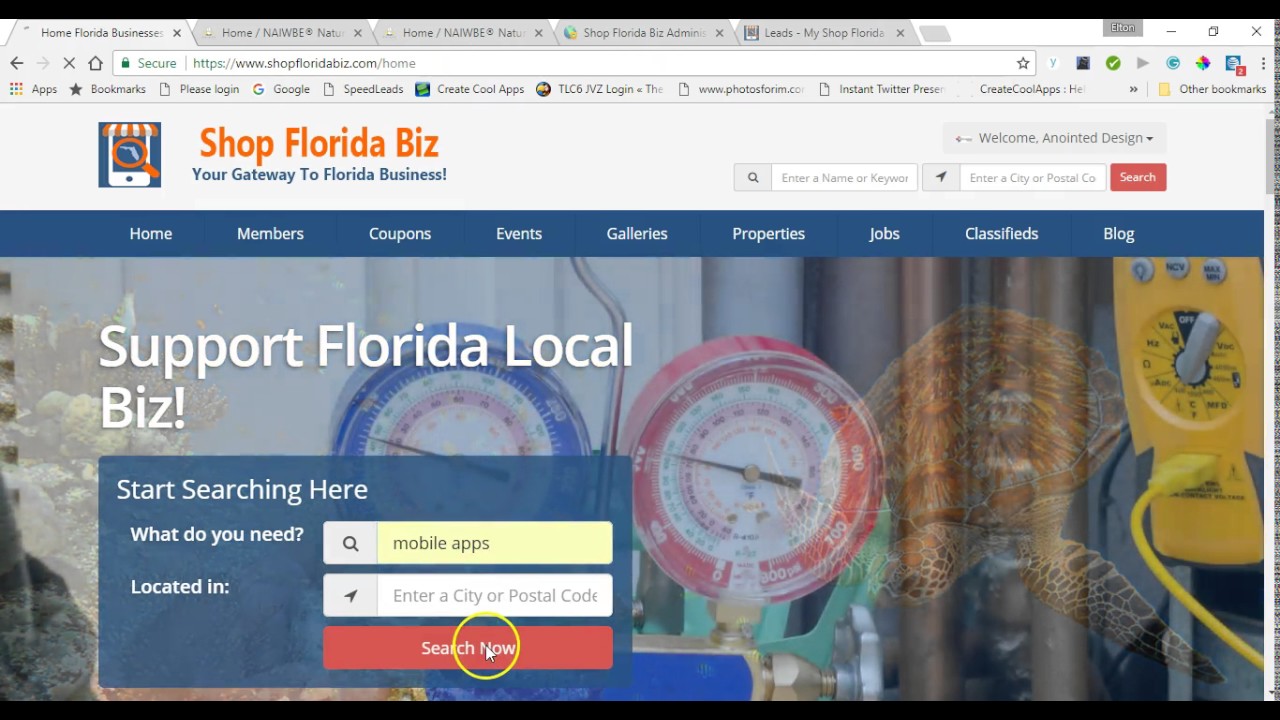The height and width of the screenshot is (720, 1280).
Task: Open the Apps shortcut in bookmarks bar
Action: [34, 89]
